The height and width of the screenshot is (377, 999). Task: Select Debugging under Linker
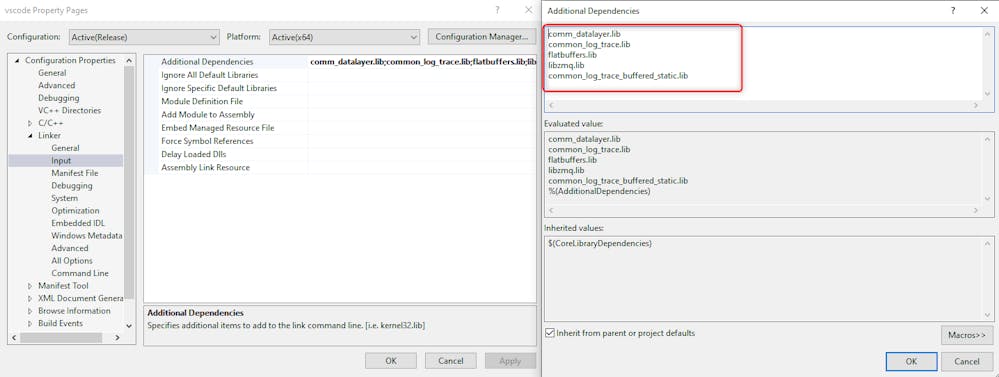tap(72, 185)
